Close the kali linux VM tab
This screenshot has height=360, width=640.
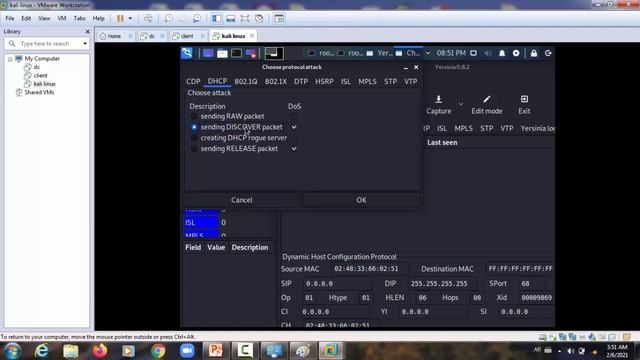pyautogui.click(x=252, y=36)
